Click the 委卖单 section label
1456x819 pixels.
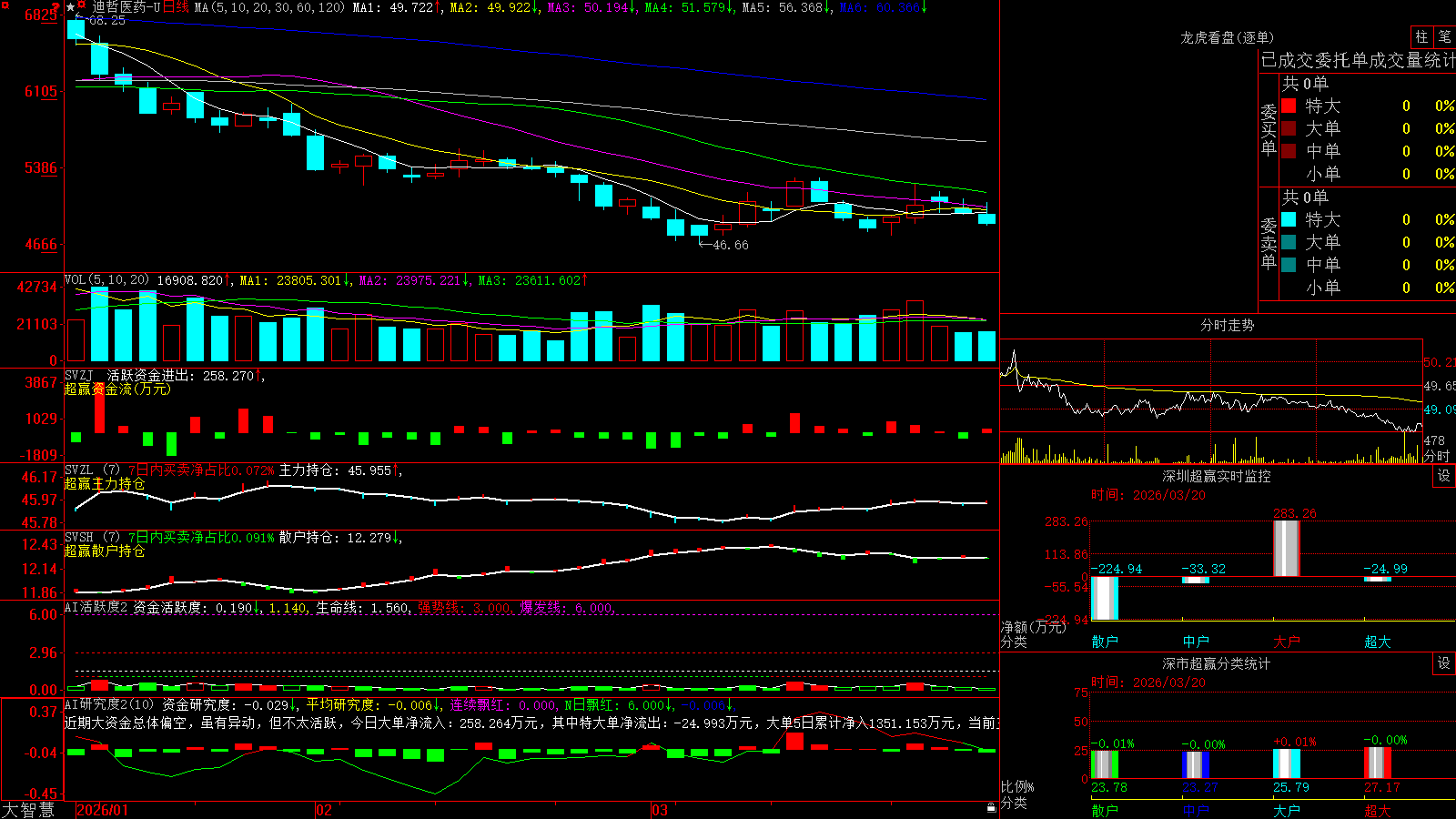coord(1269,243)
